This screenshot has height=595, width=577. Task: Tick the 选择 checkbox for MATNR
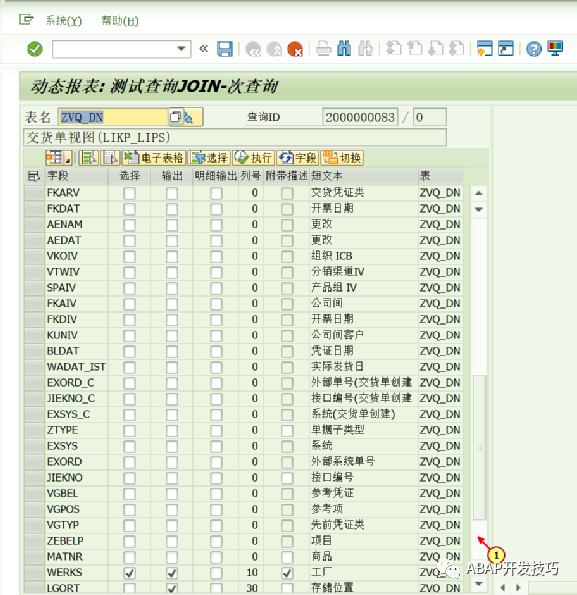click(x=129, y=557)
